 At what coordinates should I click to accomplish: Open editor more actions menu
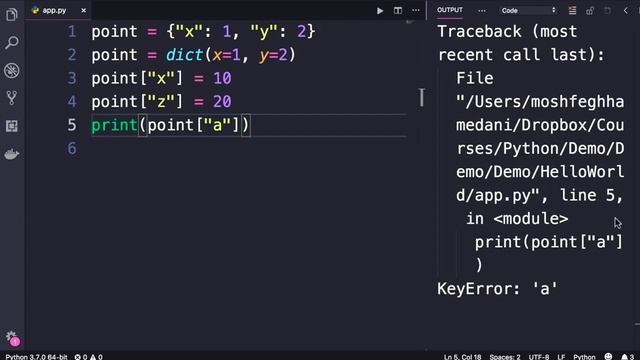point(416,11)
